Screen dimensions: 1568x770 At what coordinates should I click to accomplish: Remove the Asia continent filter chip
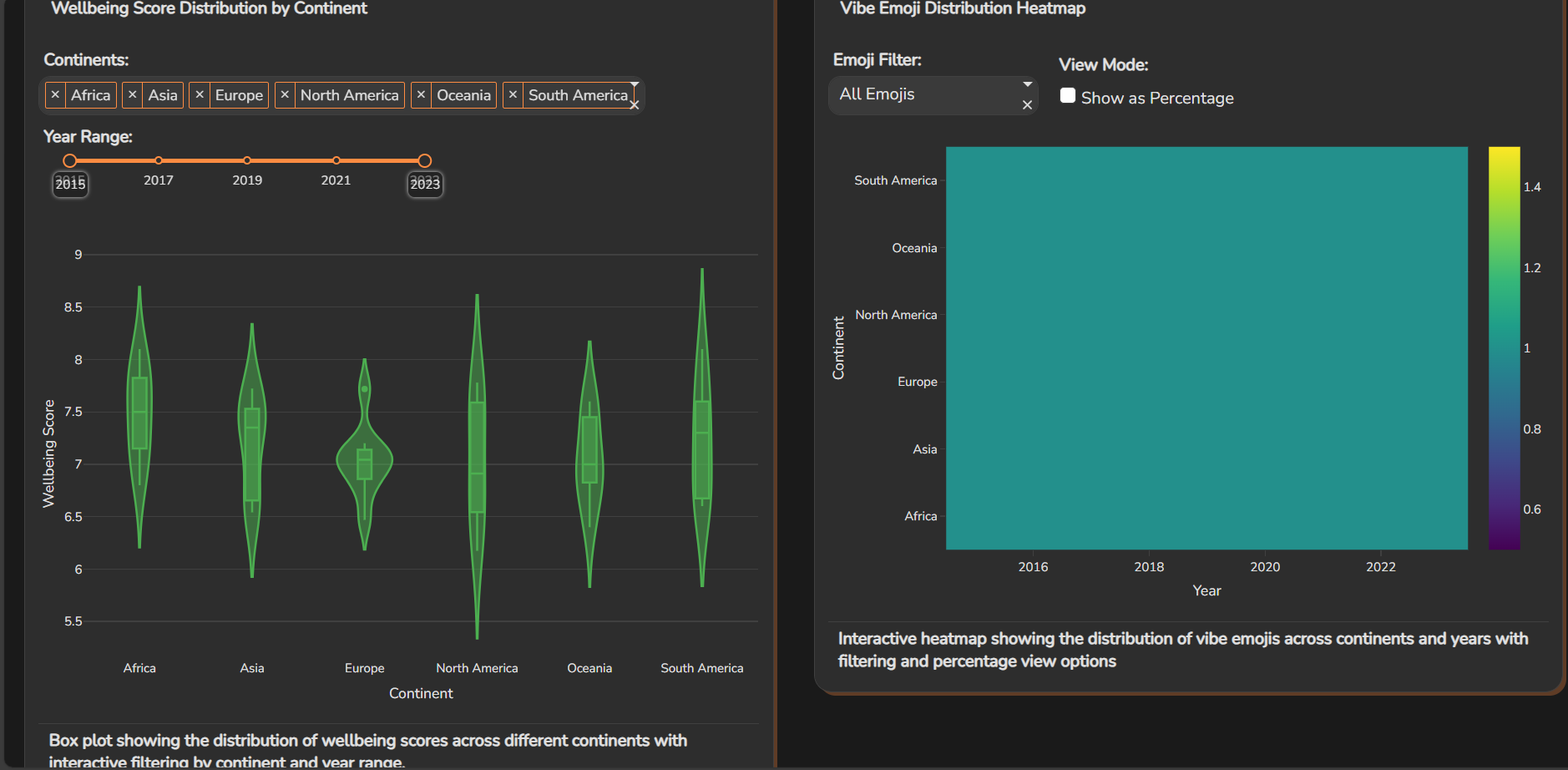click(132, 95)
